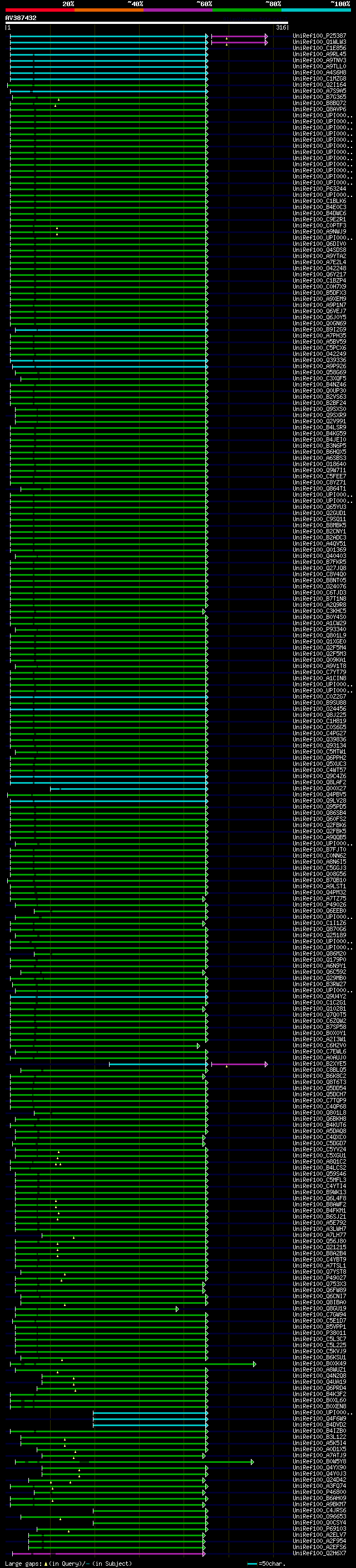
Task: Select UniRef100_Q5DCH7 label
Action: [319, 1094]
